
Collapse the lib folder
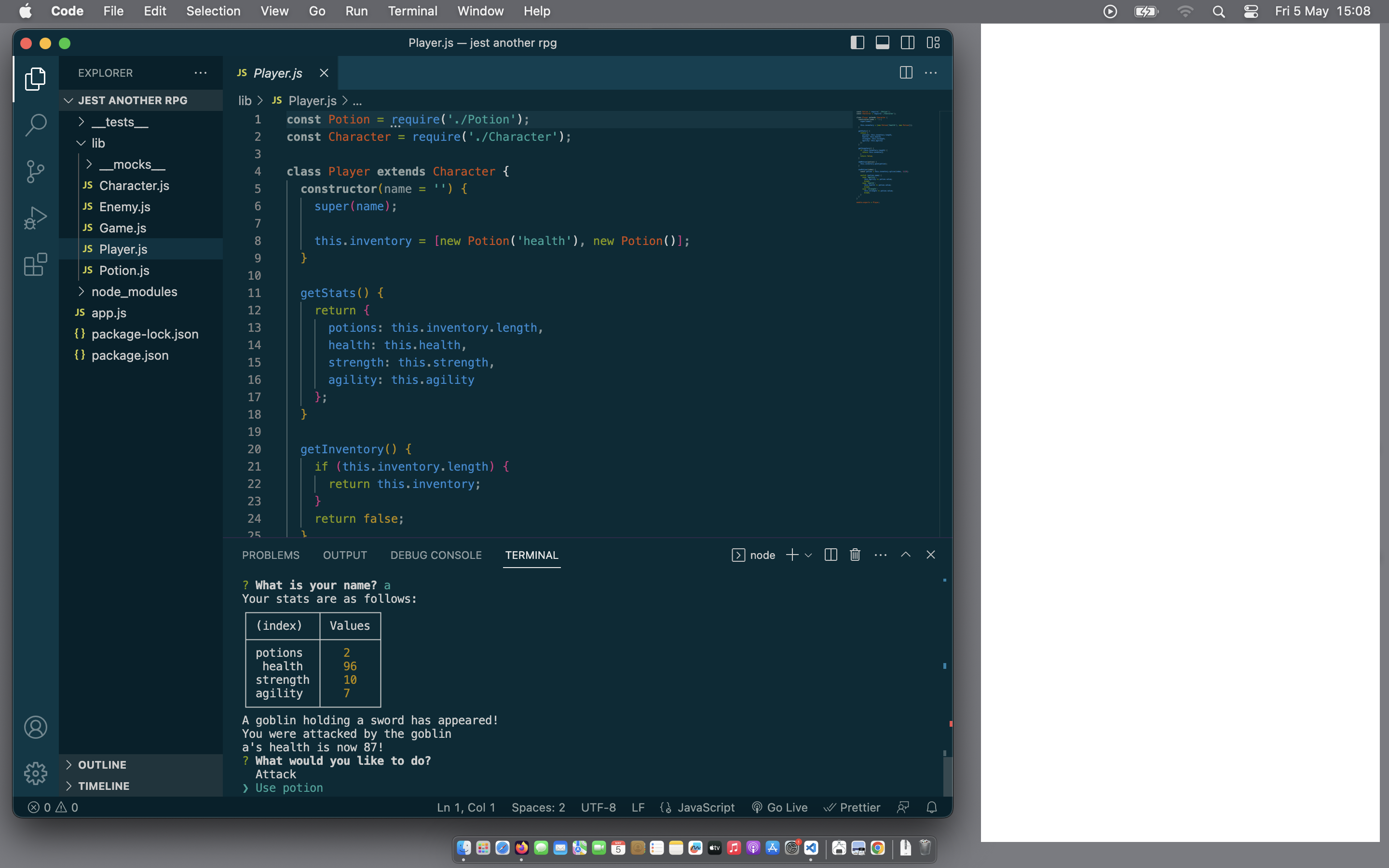coord(141,143)
